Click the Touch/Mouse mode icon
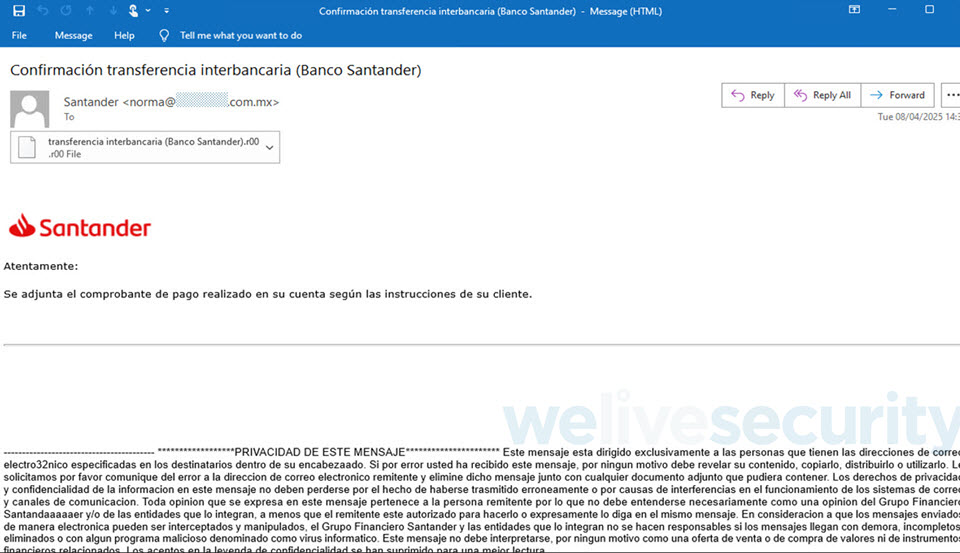Viewport: 960px width, 553px height. click(133, 10)
